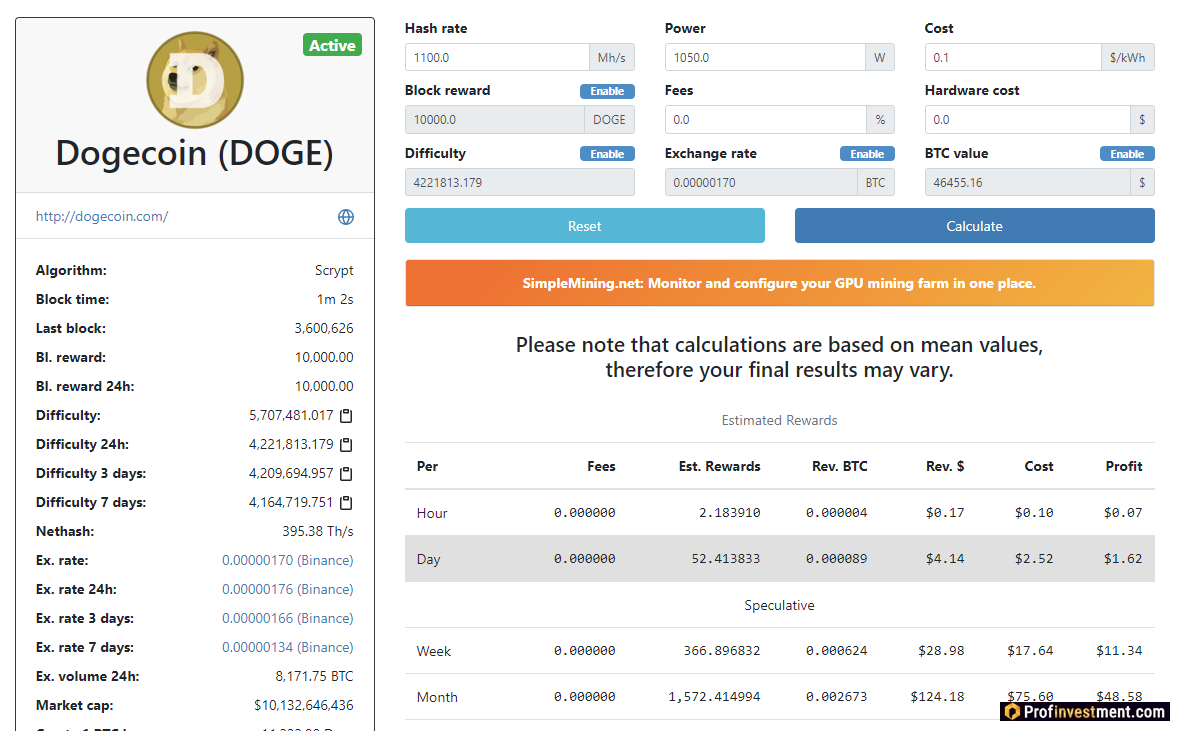The width and height of the screenshot is (1180, 731).
Task: Click the Hash rate input field
Action: coord(496,58)
